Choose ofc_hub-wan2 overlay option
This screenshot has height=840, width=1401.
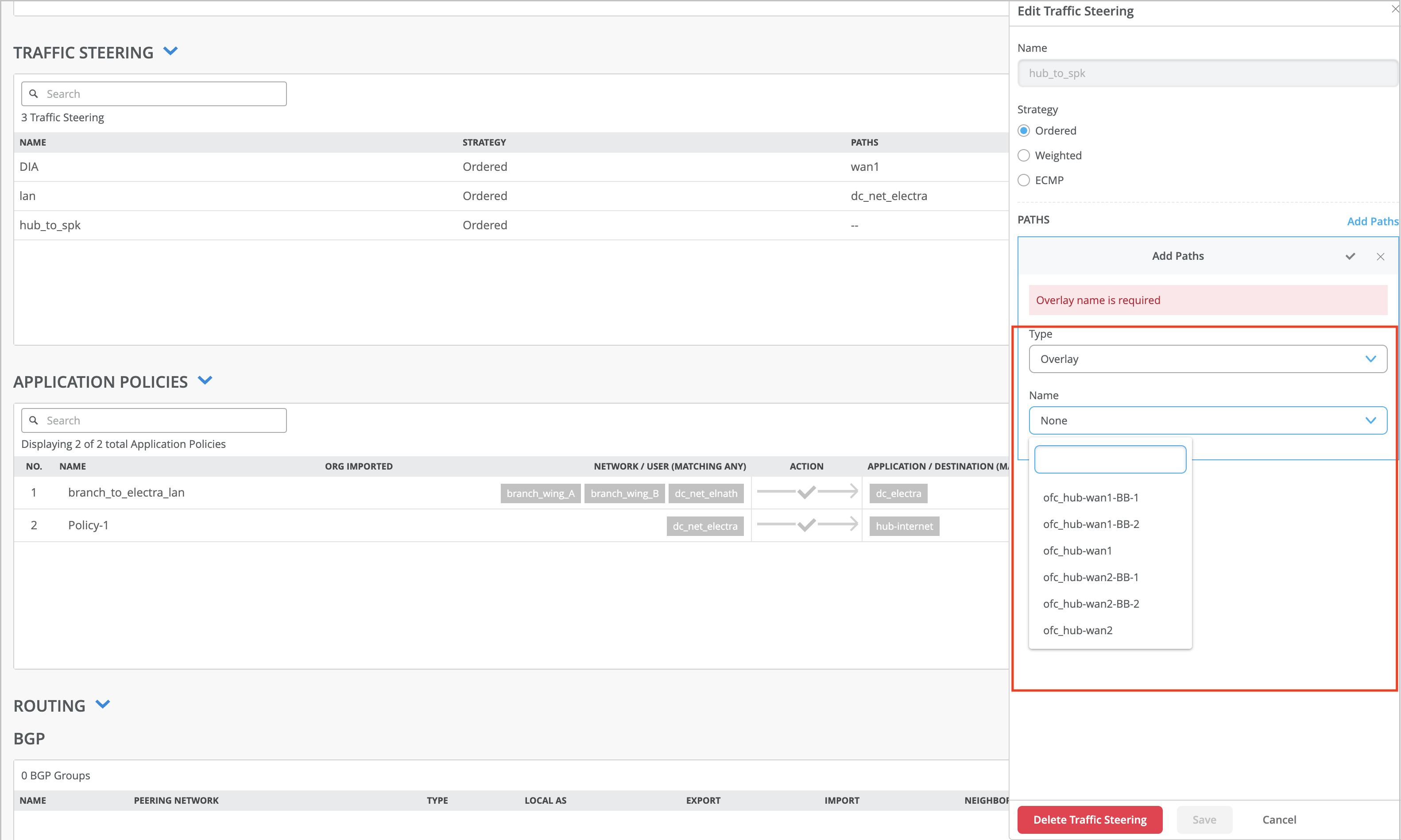1077,631
